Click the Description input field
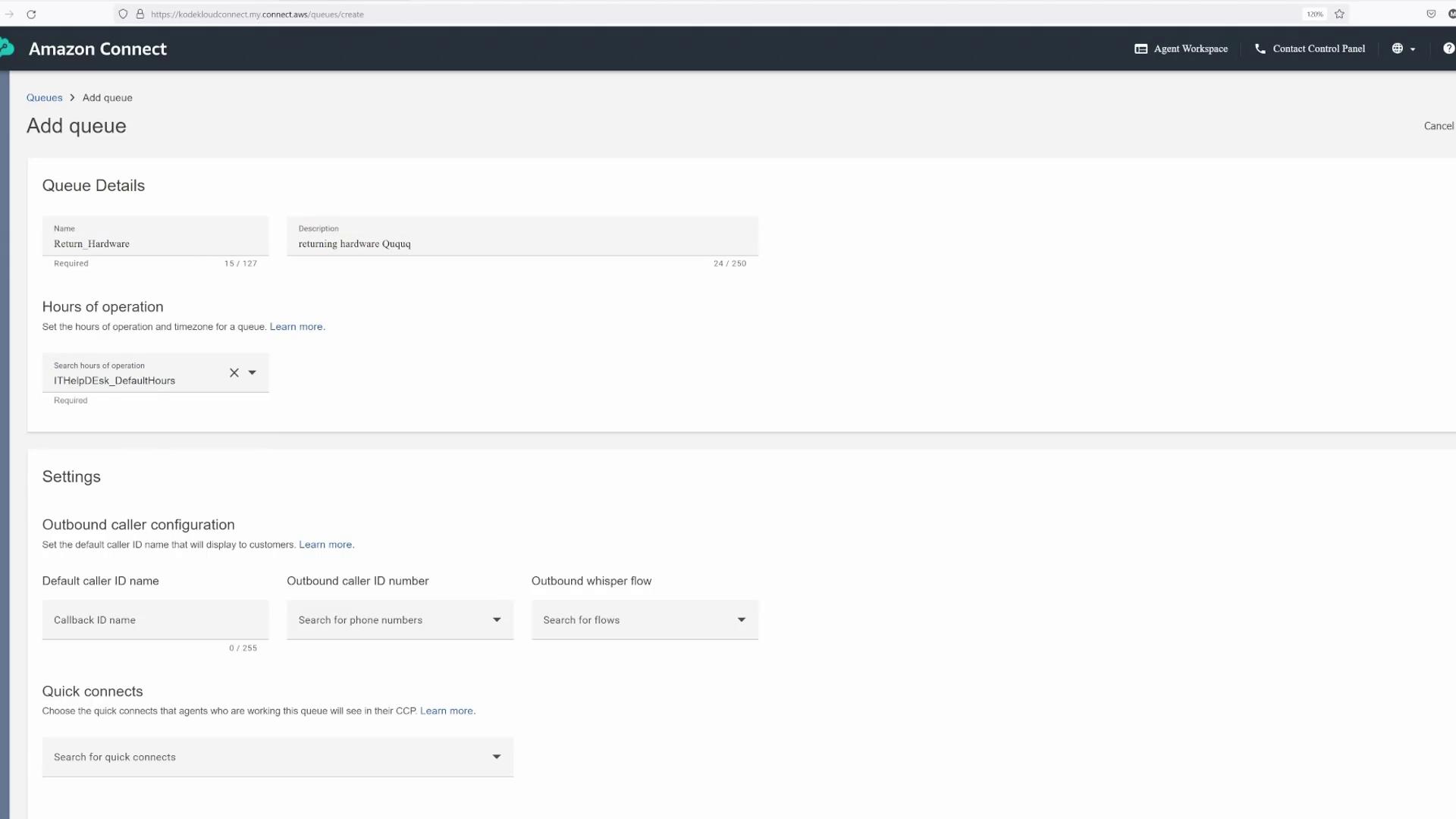 522,243
